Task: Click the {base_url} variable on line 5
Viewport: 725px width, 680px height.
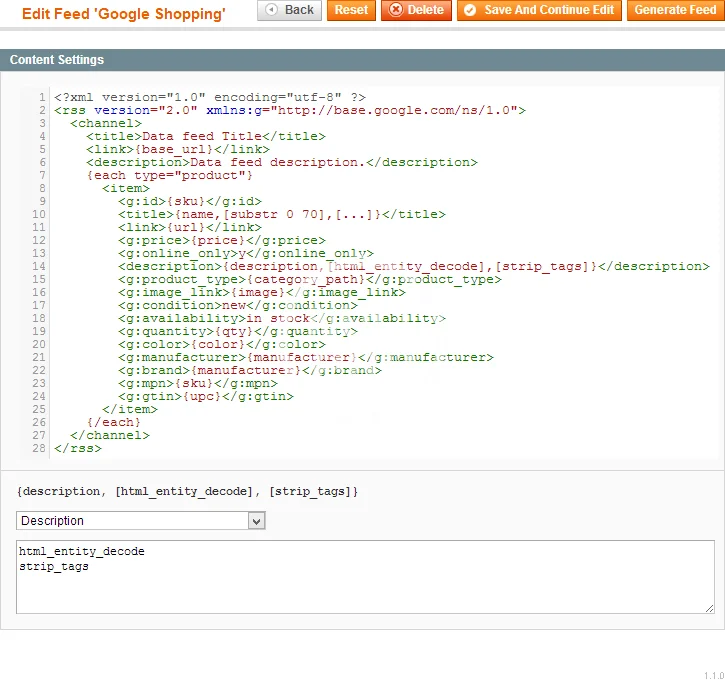Action: 166,149
